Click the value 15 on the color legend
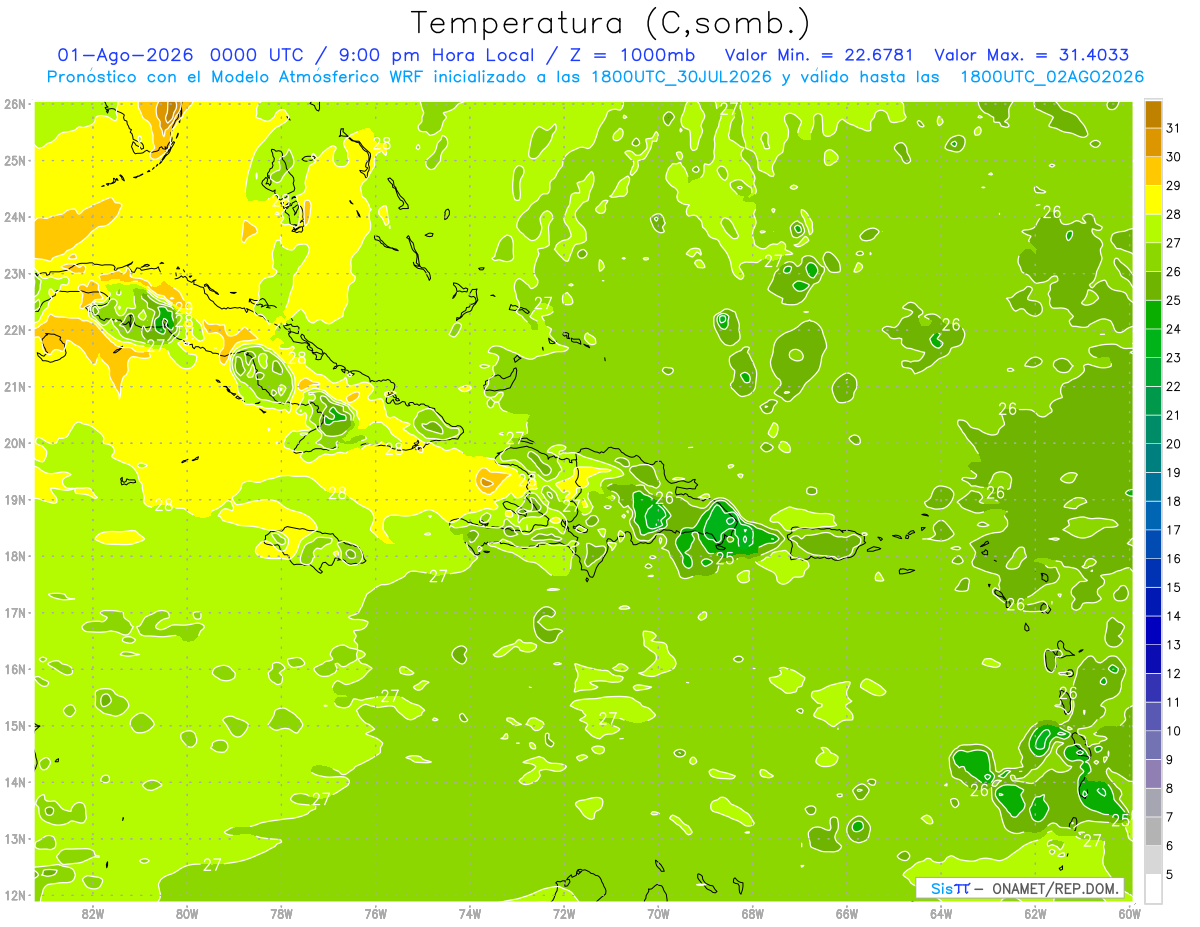Screen dimensions: 1200x927 point(1174,587)
